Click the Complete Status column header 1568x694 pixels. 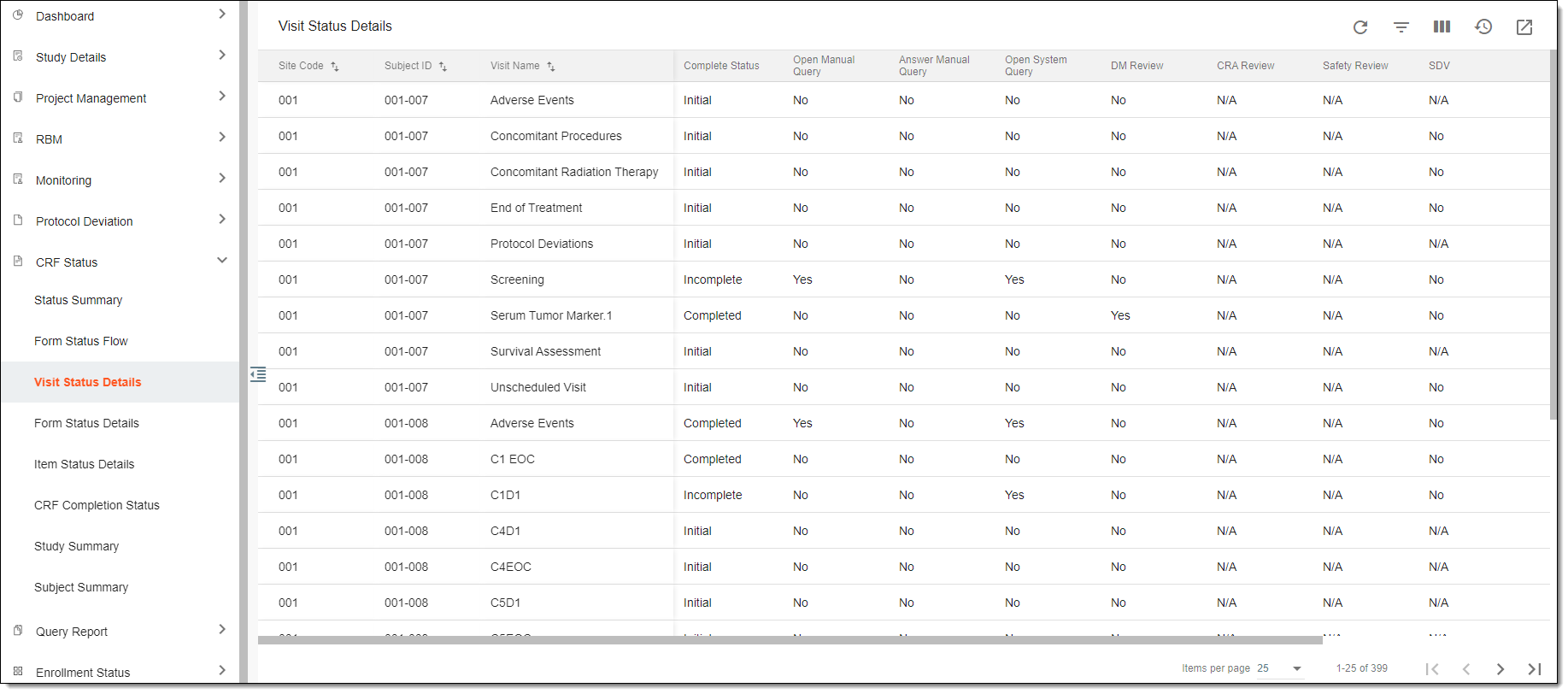[721, 66]
